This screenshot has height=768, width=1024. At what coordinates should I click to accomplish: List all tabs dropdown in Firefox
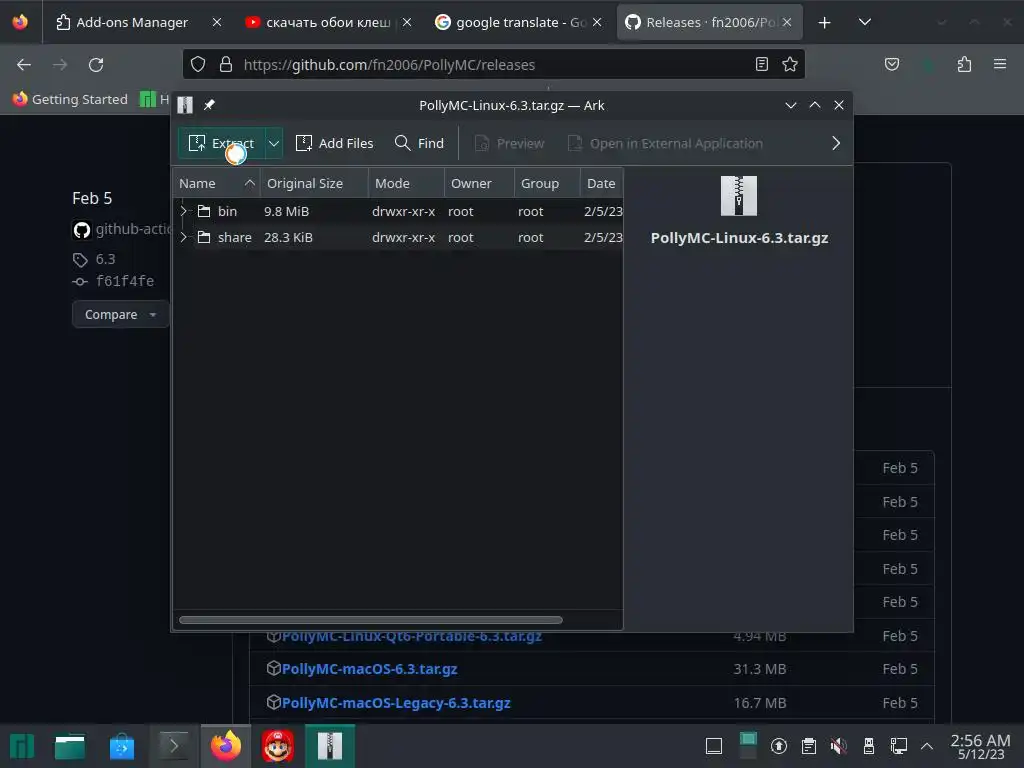(x=865, y=22)
